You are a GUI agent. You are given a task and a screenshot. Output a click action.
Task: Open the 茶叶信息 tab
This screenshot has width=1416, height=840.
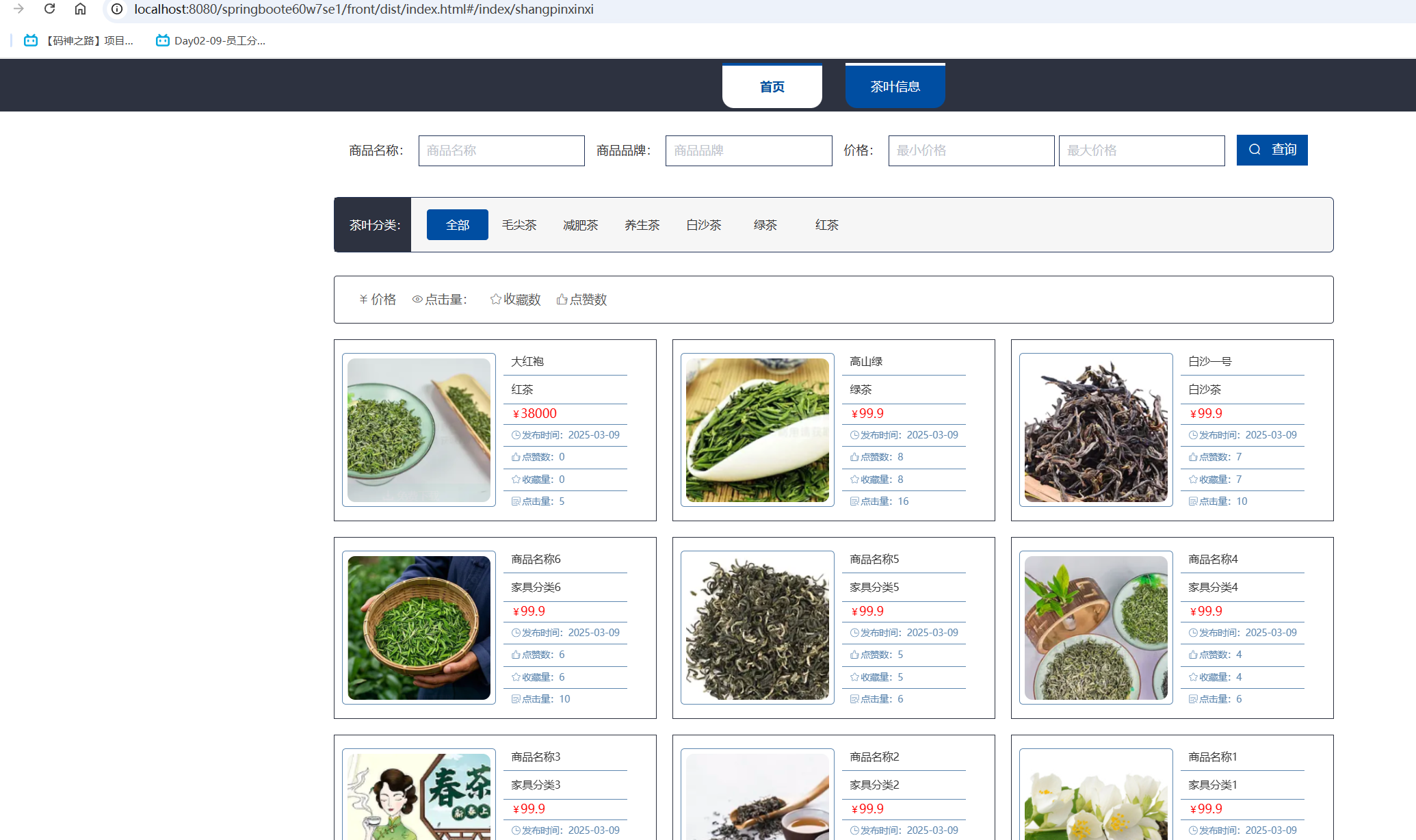point(895,87)
